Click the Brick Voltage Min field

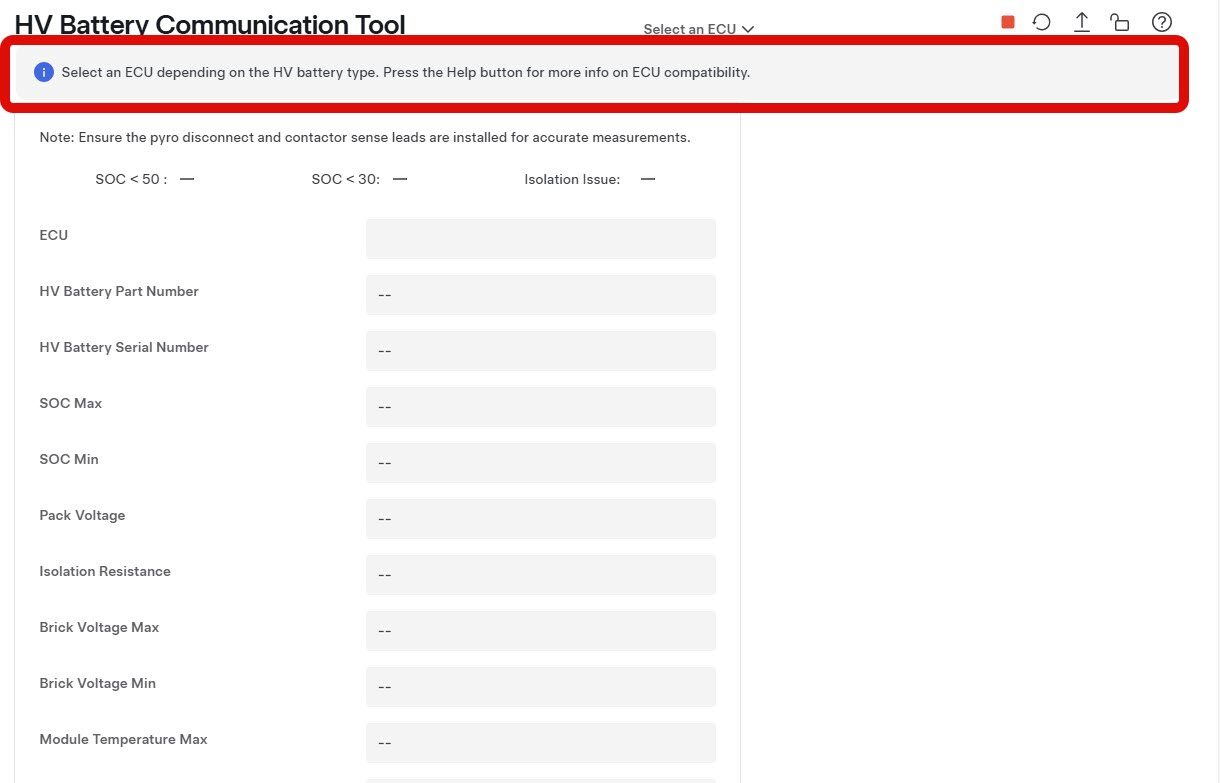pos(540,687)
